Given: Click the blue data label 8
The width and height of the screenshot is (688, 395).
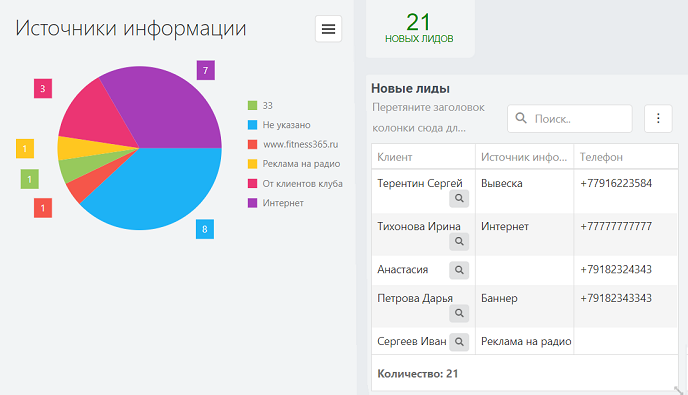Looking at the screenshot, I should click(205, 229).
